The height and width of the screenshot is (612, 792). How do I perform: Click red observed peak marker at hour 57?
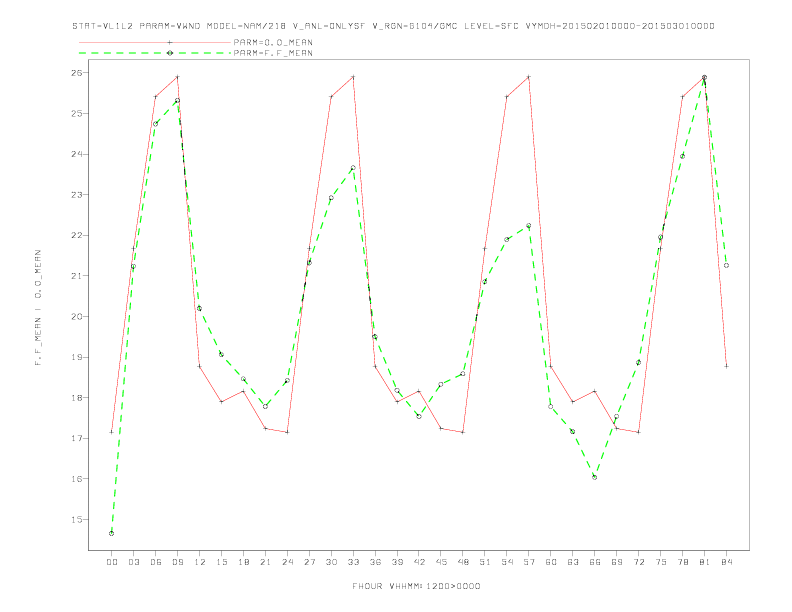529,77
